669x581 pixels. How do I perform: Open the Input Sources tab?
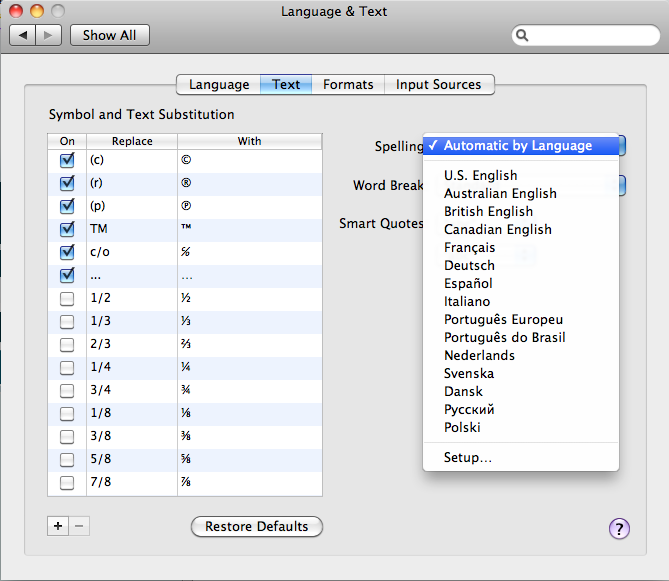point(438,85)
